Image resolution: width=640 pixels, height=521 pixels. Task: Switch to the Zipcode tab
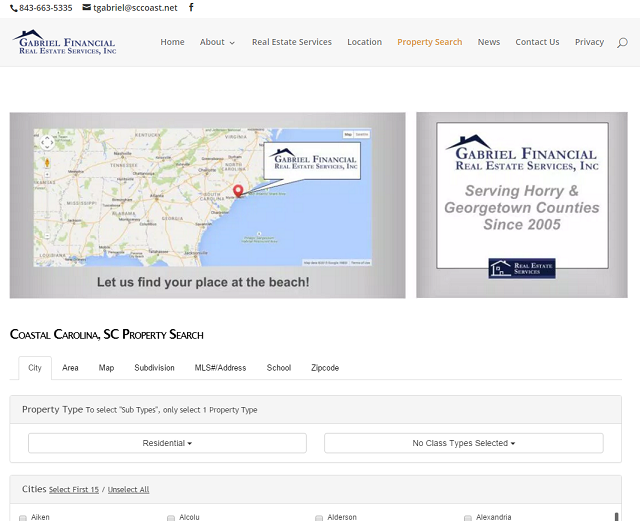(325, 368)
